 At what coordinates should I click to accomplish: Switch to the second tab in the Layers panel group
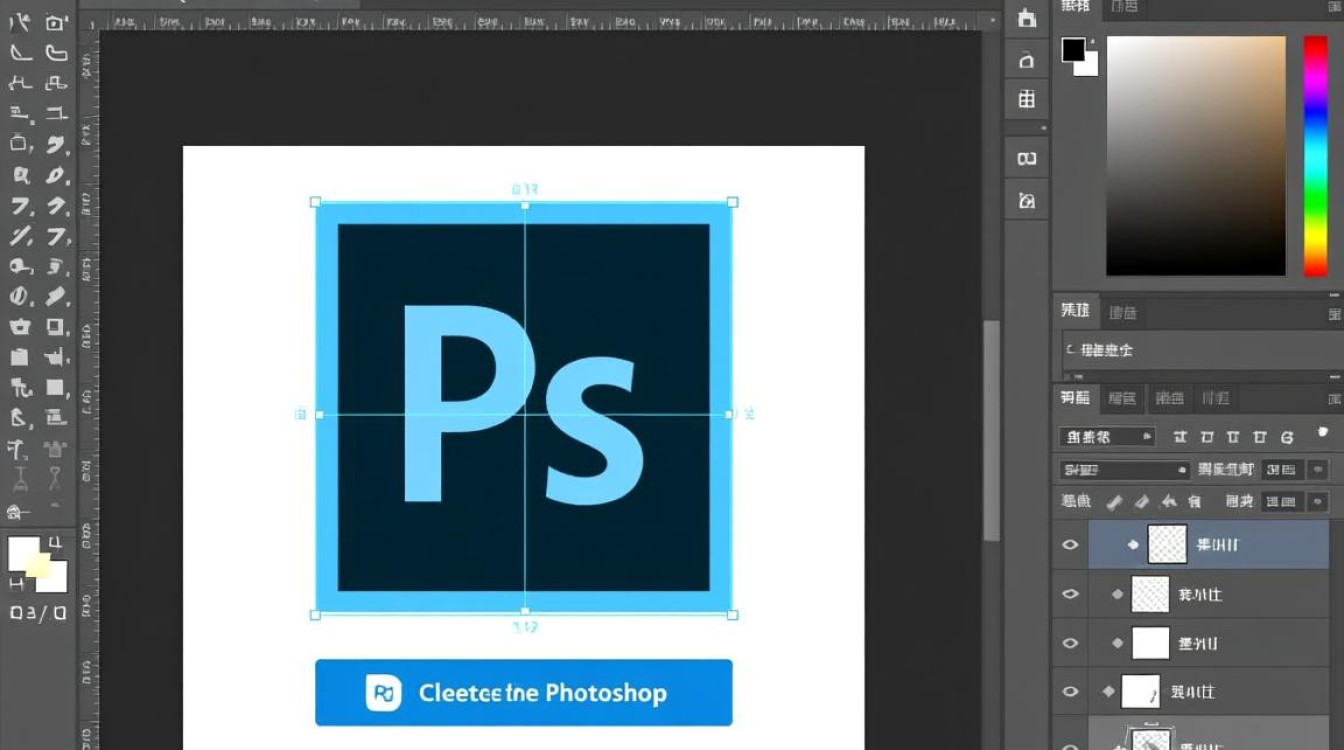(x=1123, y=398)
